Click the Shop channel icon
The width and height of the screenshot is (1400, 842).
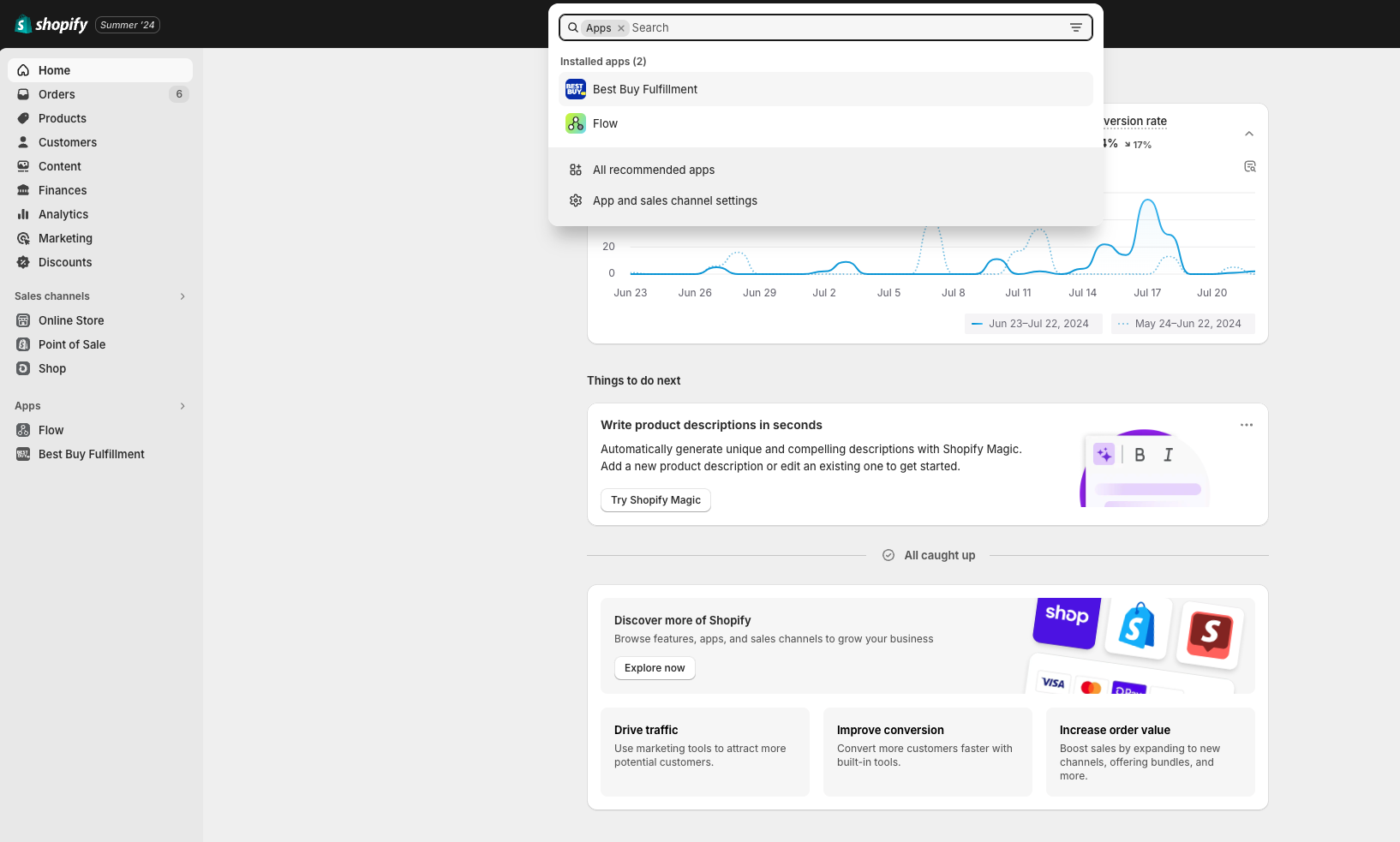click(23, 368)
